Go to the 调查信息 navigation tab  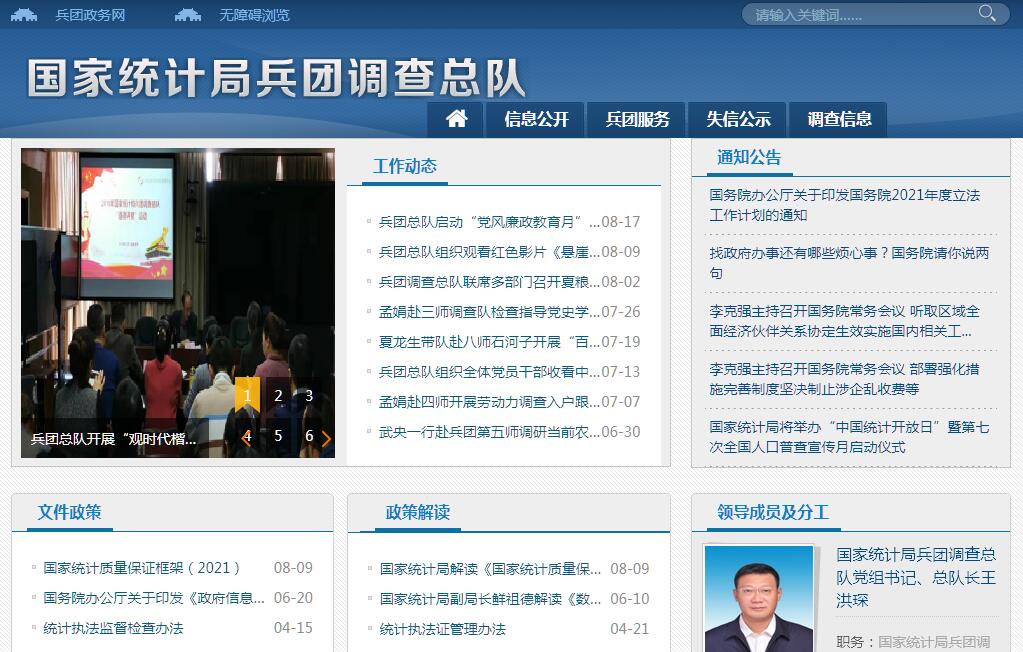(x=839, y=120)
